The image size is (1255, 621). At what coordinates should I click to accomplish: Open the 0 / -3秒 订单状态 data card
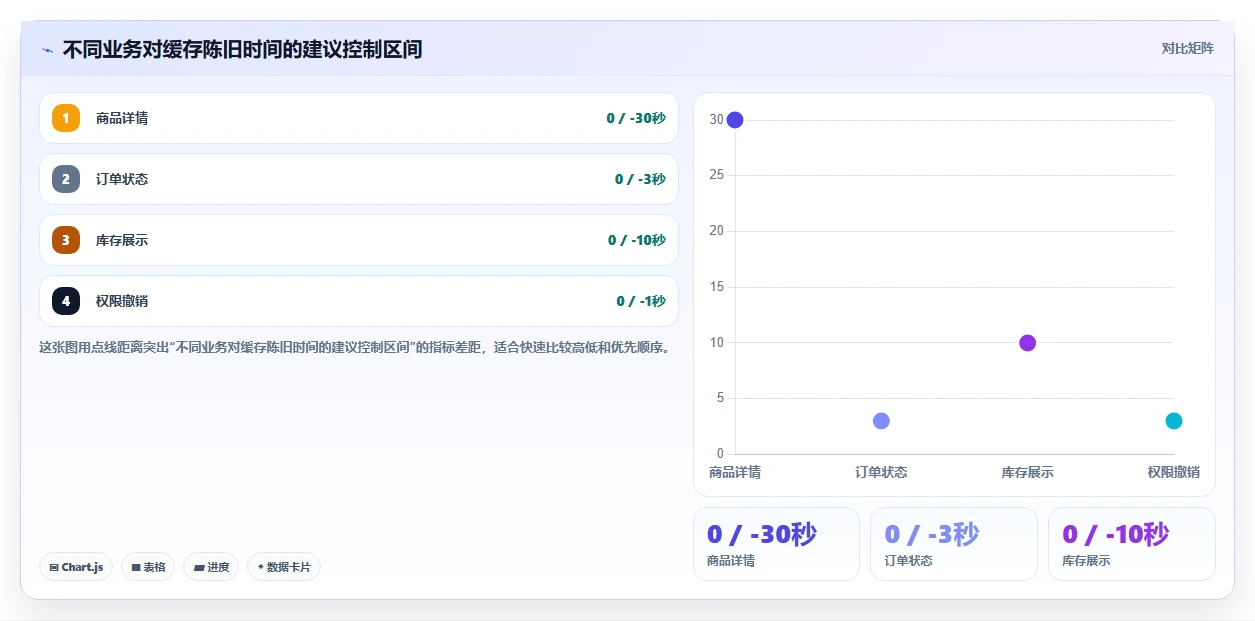[x=954, y=544]
